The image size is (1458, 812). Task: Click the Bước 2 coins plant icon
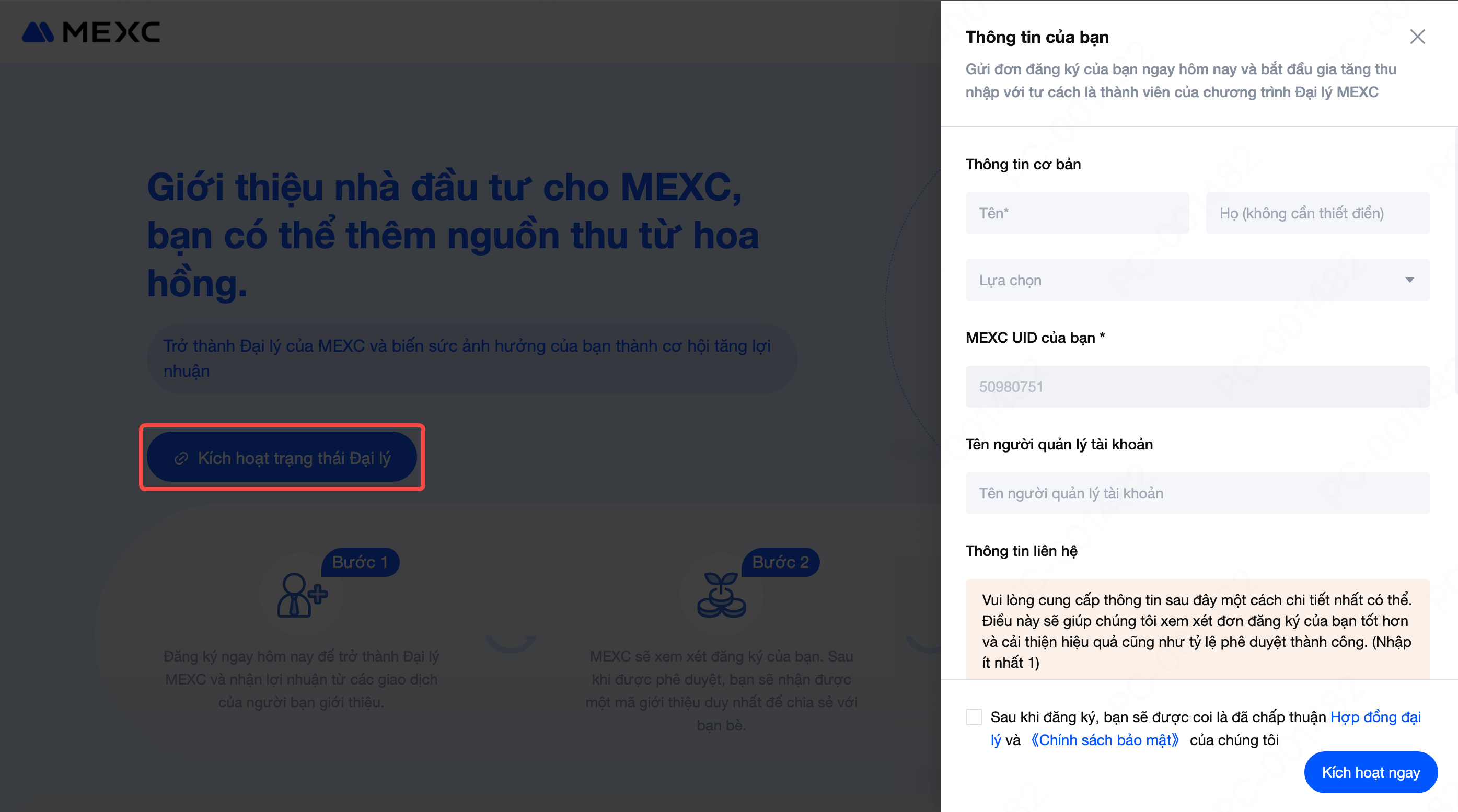pyautogui.click(x=721, y=595)
